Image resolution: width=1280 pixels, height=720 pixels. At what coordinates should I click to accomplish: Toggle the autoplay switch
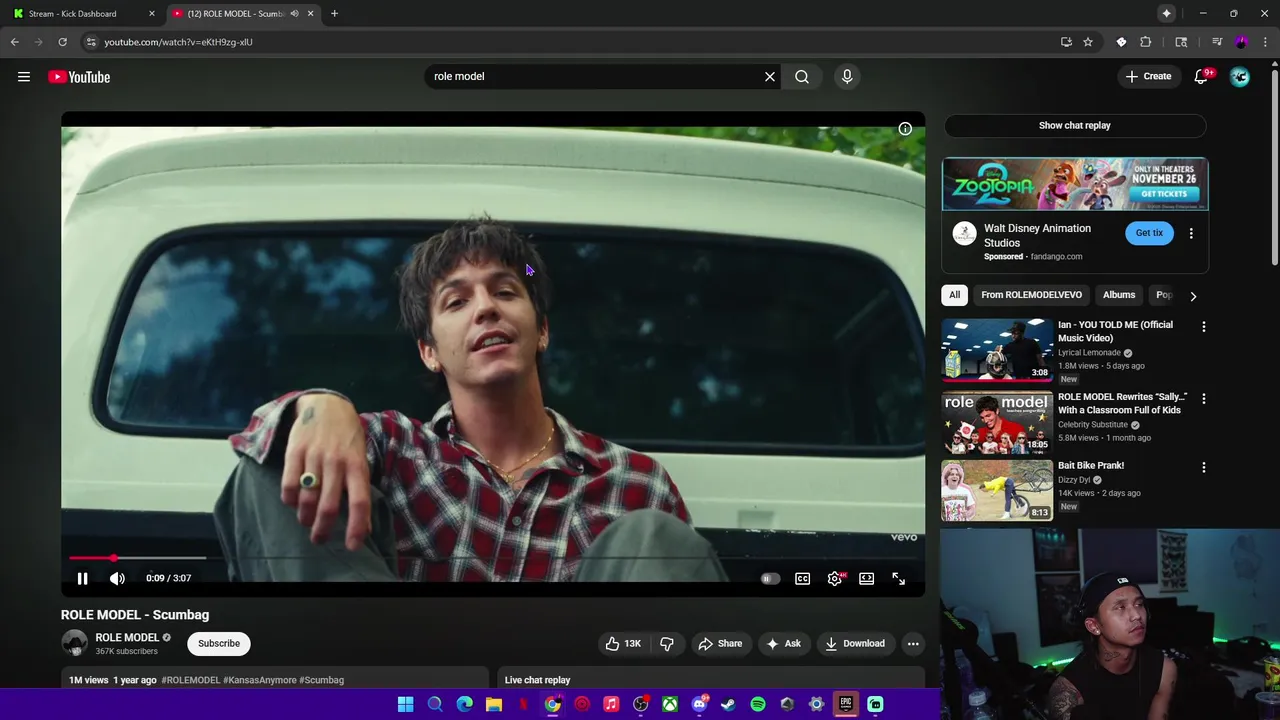[769, 578]
